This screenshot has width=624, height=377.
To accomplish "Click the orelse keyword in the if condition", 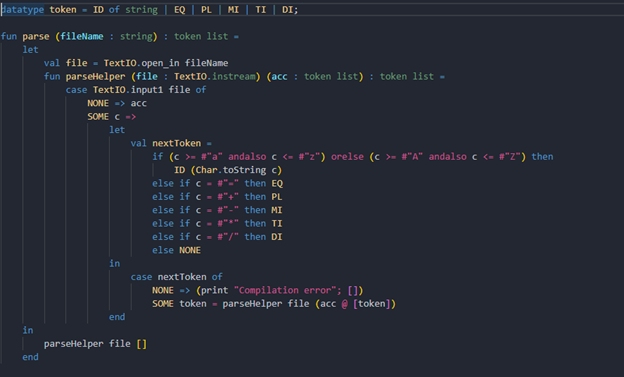I will [347, 157].
